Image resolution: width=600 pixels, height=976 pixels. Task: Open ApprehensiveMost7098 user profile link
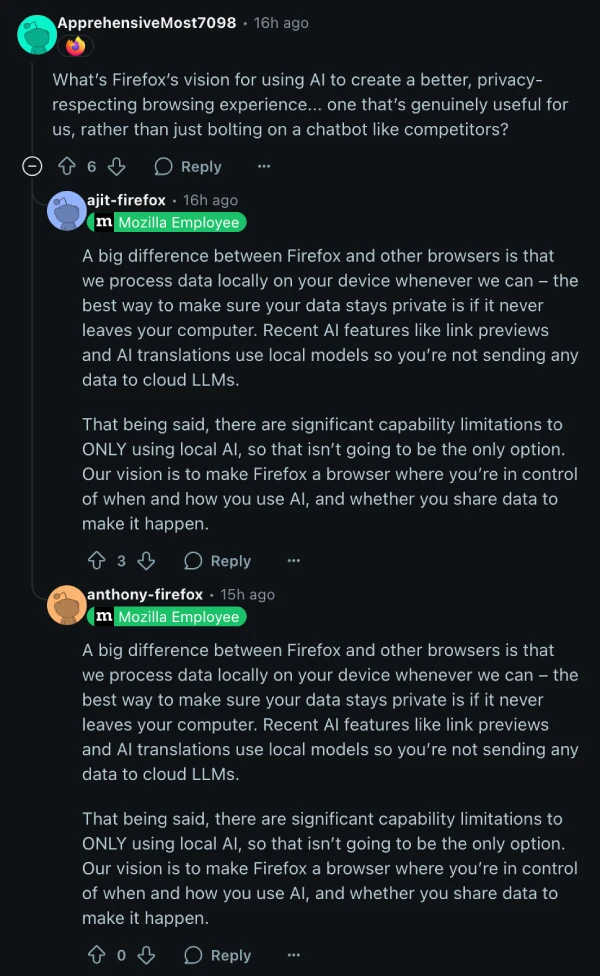pyautogui.click(x=147, y=22)
